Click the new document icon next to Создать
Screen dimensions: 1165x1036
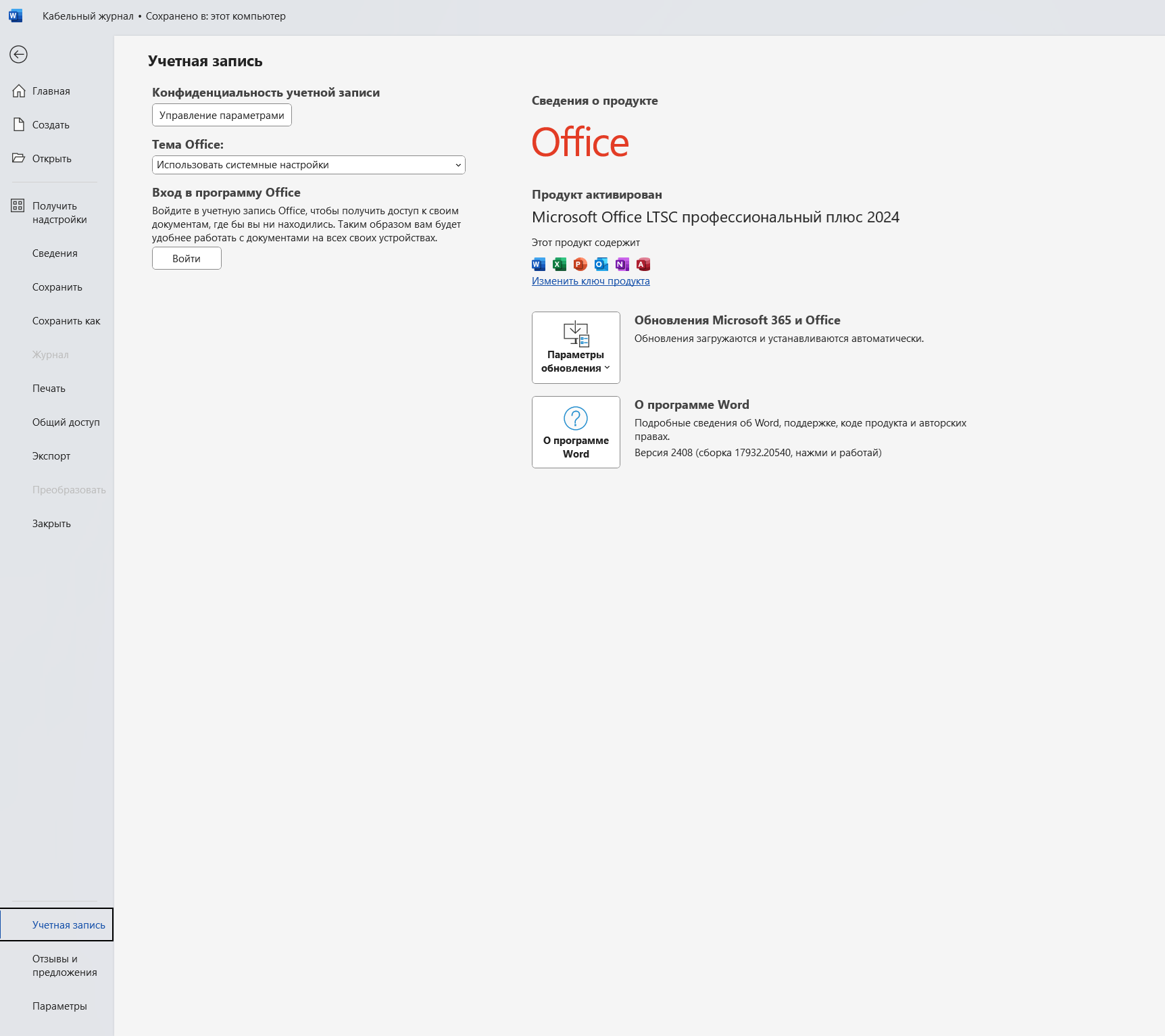point(19,124)
